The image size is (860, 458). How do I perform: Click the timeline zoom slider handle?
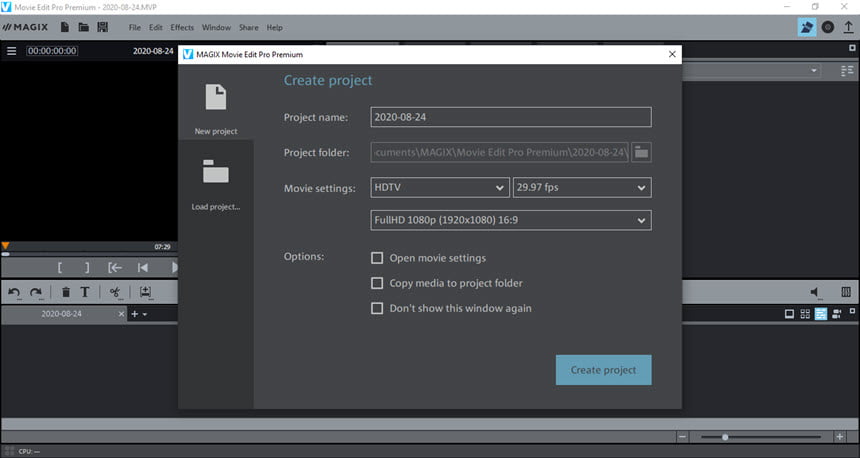coord(725,437)
